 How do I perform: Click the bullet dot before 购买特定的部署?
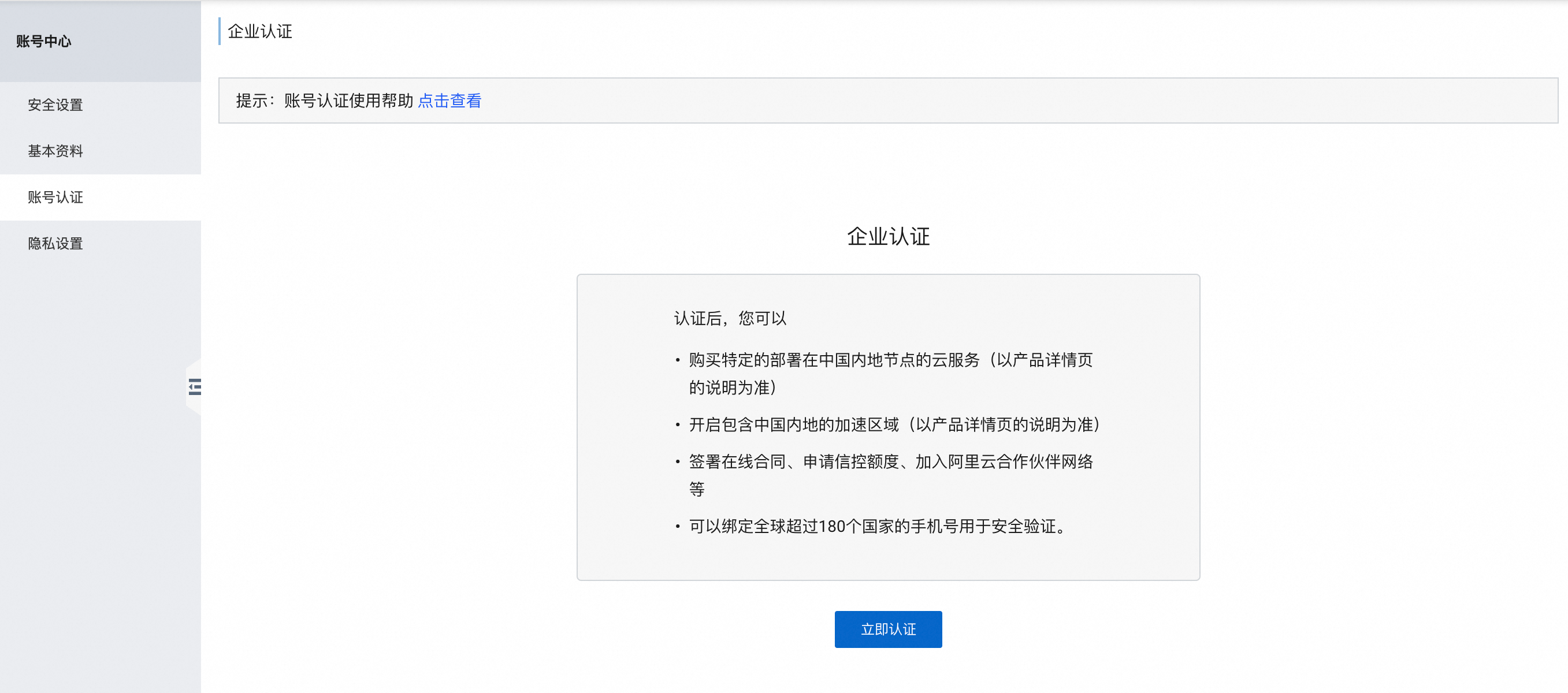[x=678, y=361]
